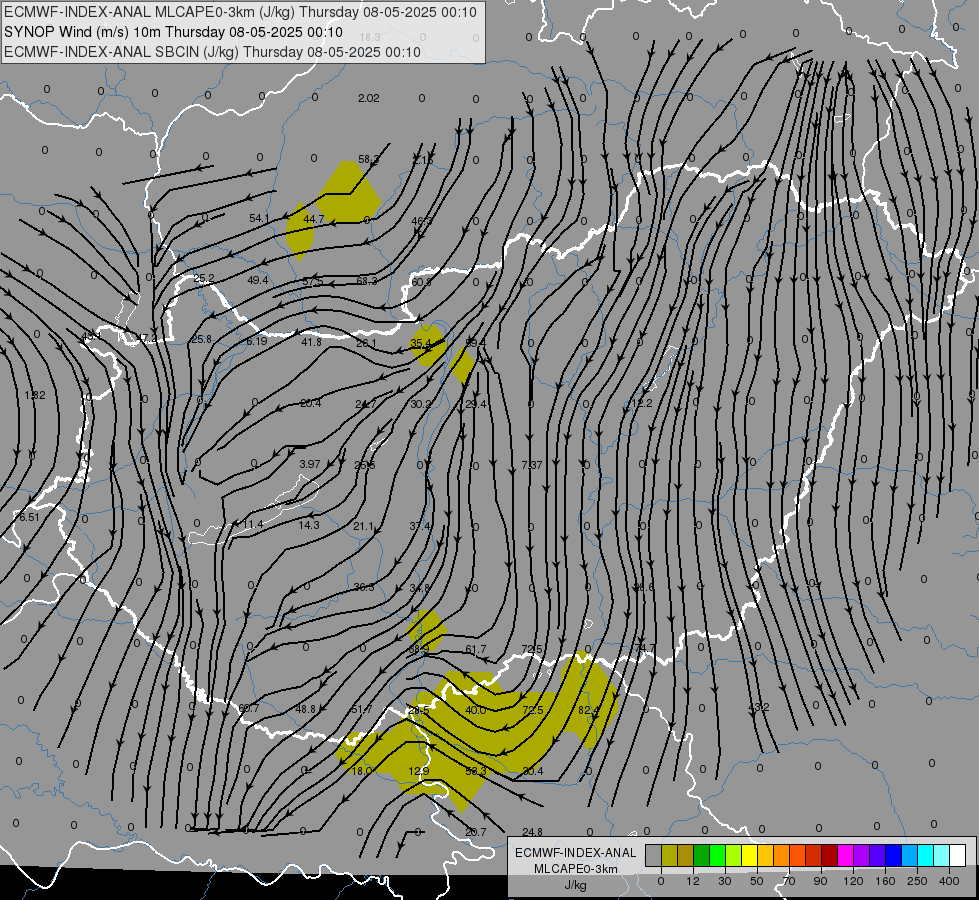Image resolution: width=979 pixels, height=900 pixels.
Task: Click the map value '60.7'
Action: point(248,708)
